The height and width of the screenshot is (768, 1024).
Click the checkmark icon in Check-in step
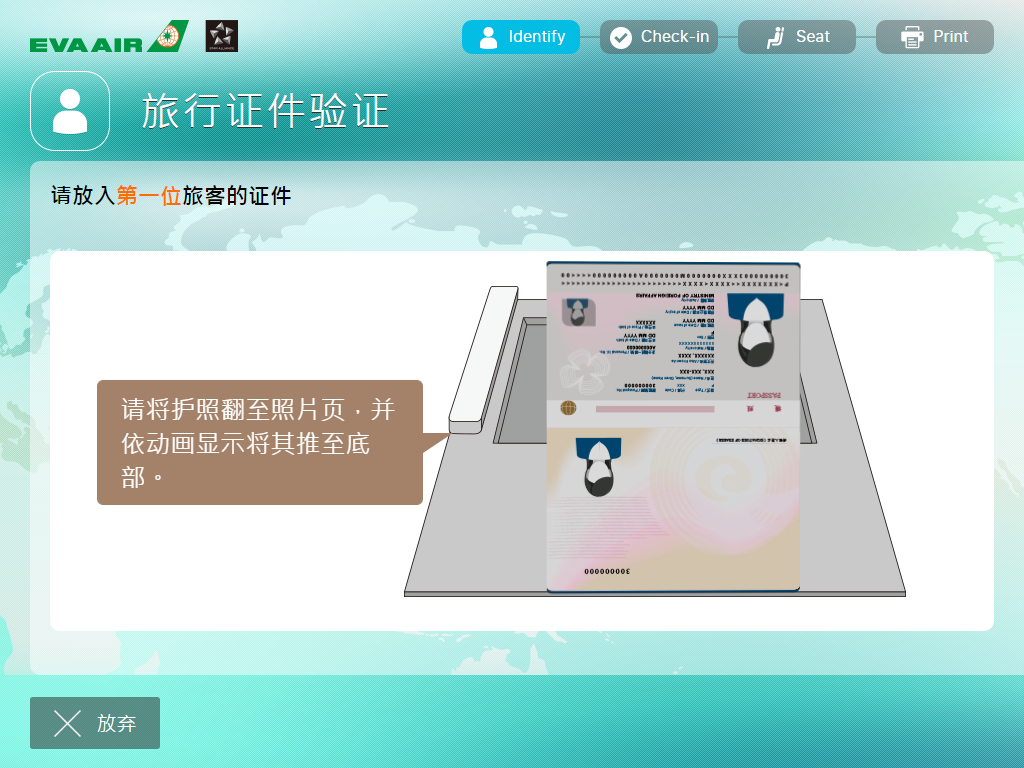coord(620,37)
